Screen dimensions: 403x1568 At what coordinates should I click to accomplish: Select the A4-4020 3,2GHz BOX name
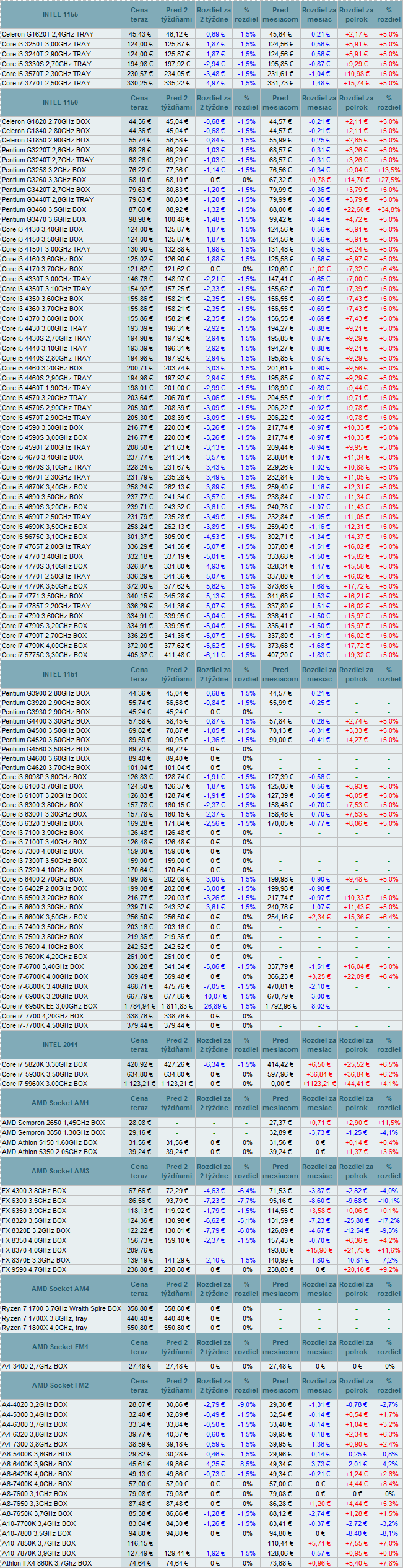click(x=35, y=1404)
